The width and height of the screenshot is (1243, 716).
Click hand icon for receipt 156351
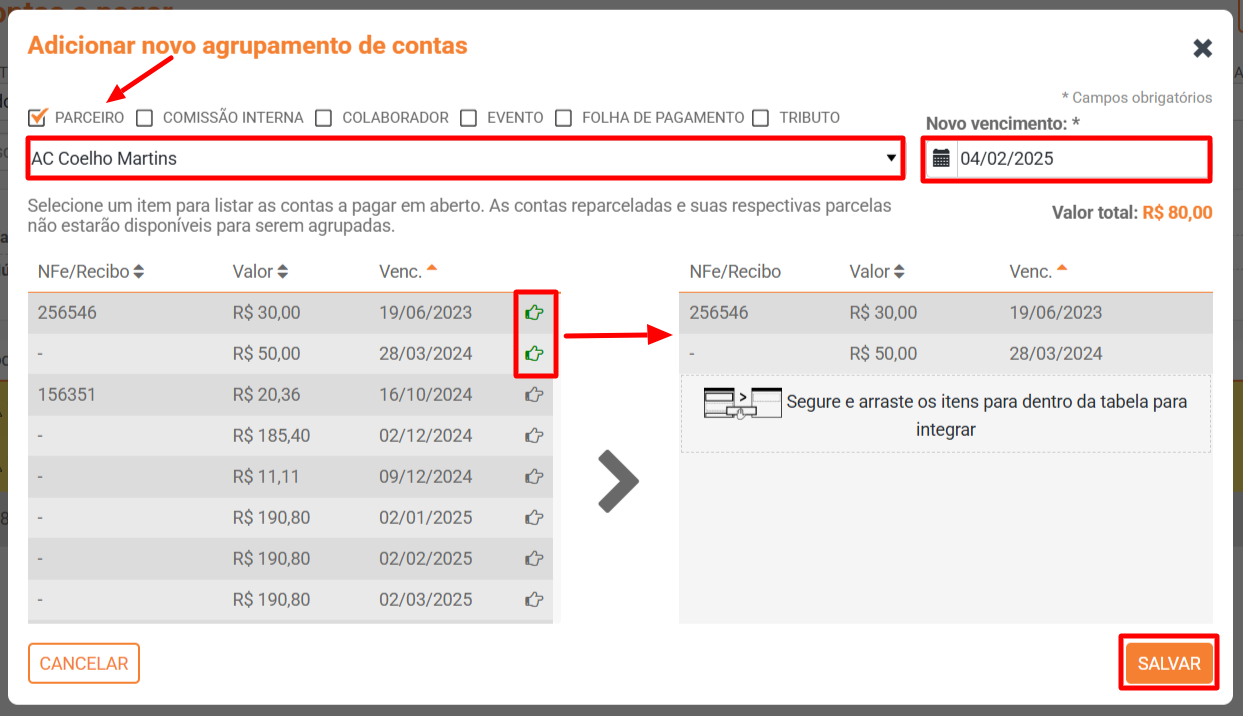(534, 395)
